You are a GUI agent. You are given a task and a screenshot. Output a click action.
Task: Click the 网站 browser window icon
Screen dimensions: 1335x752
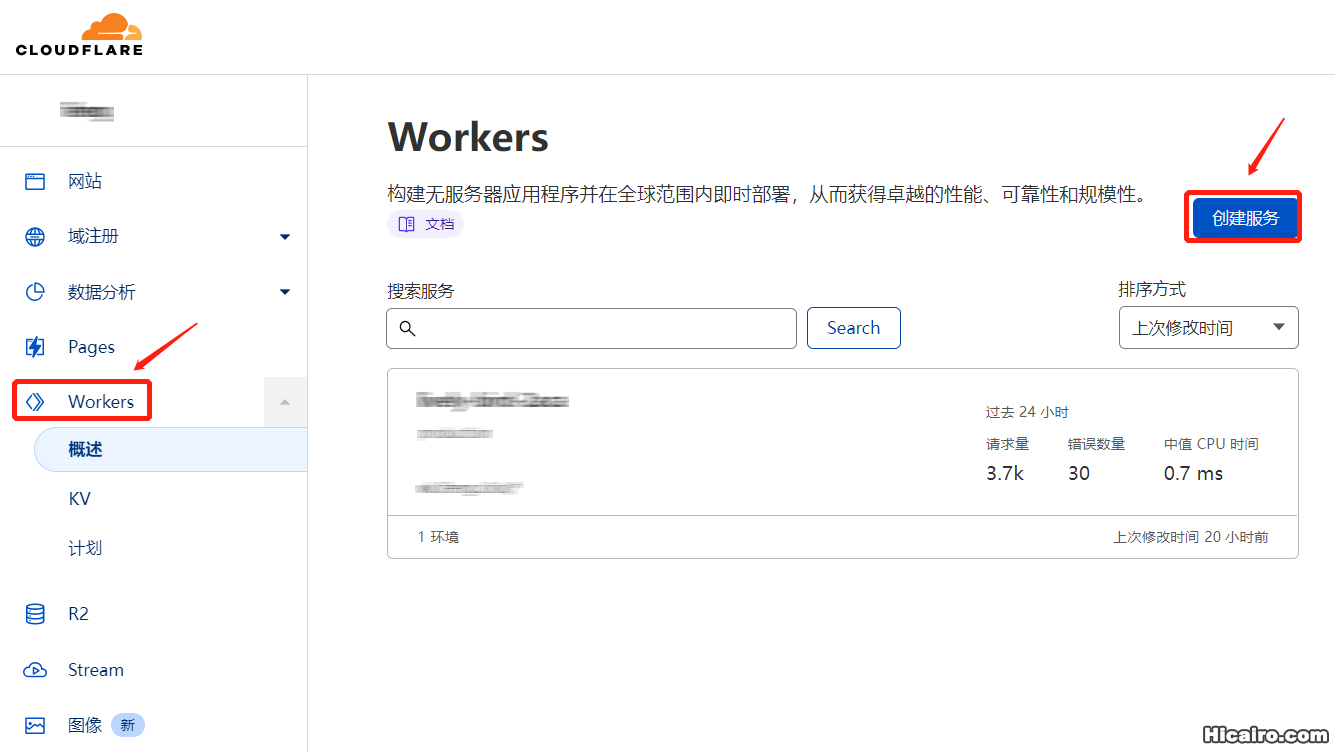point(35,181)
